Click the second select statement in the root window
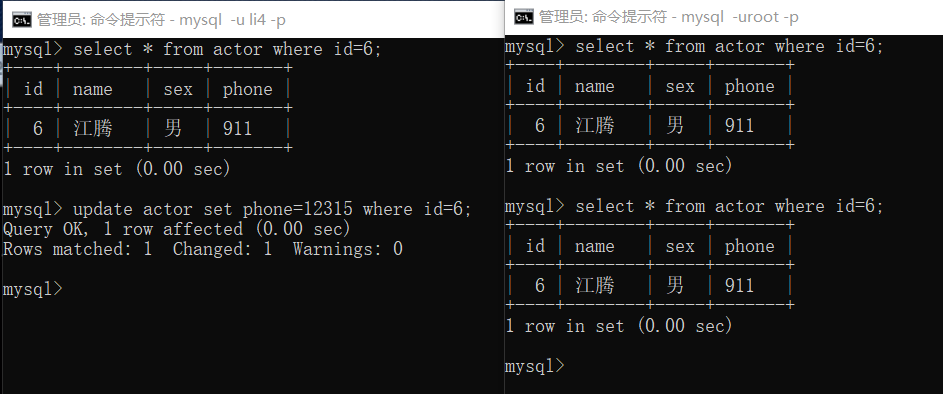Image resolution: width=943 pixels, height=394 pixels. coord(694,206)
